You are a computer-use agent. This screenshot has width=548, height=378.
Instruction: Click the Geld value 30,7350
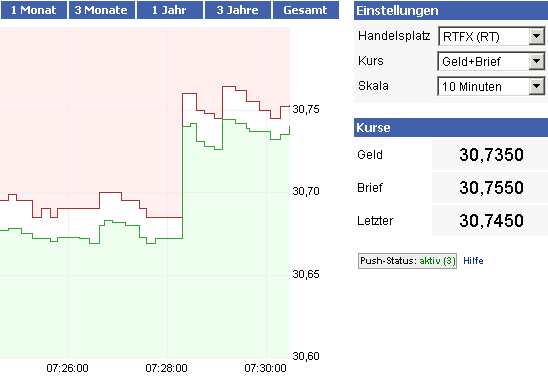[491, 155]
